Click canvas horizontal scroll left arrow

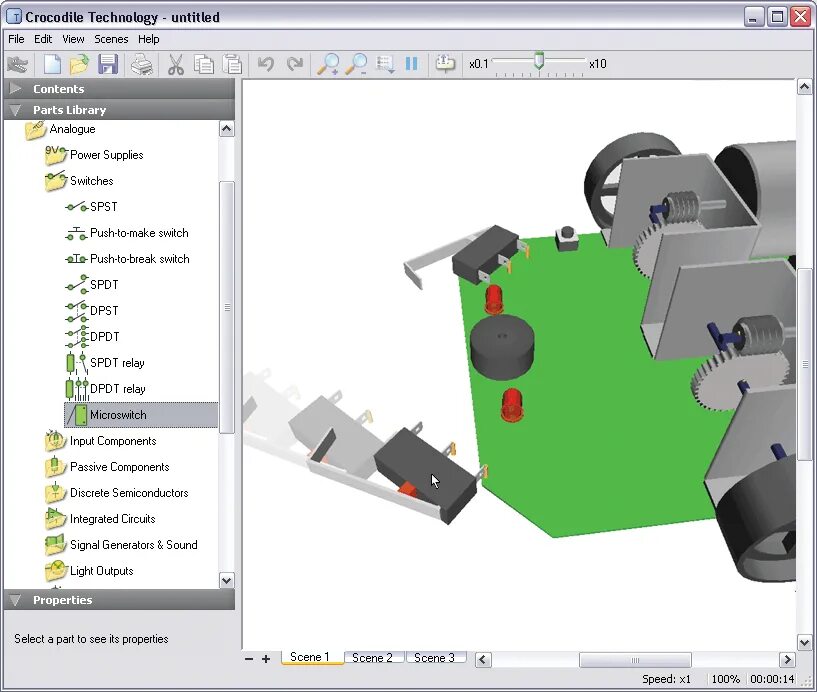point(483,660)
